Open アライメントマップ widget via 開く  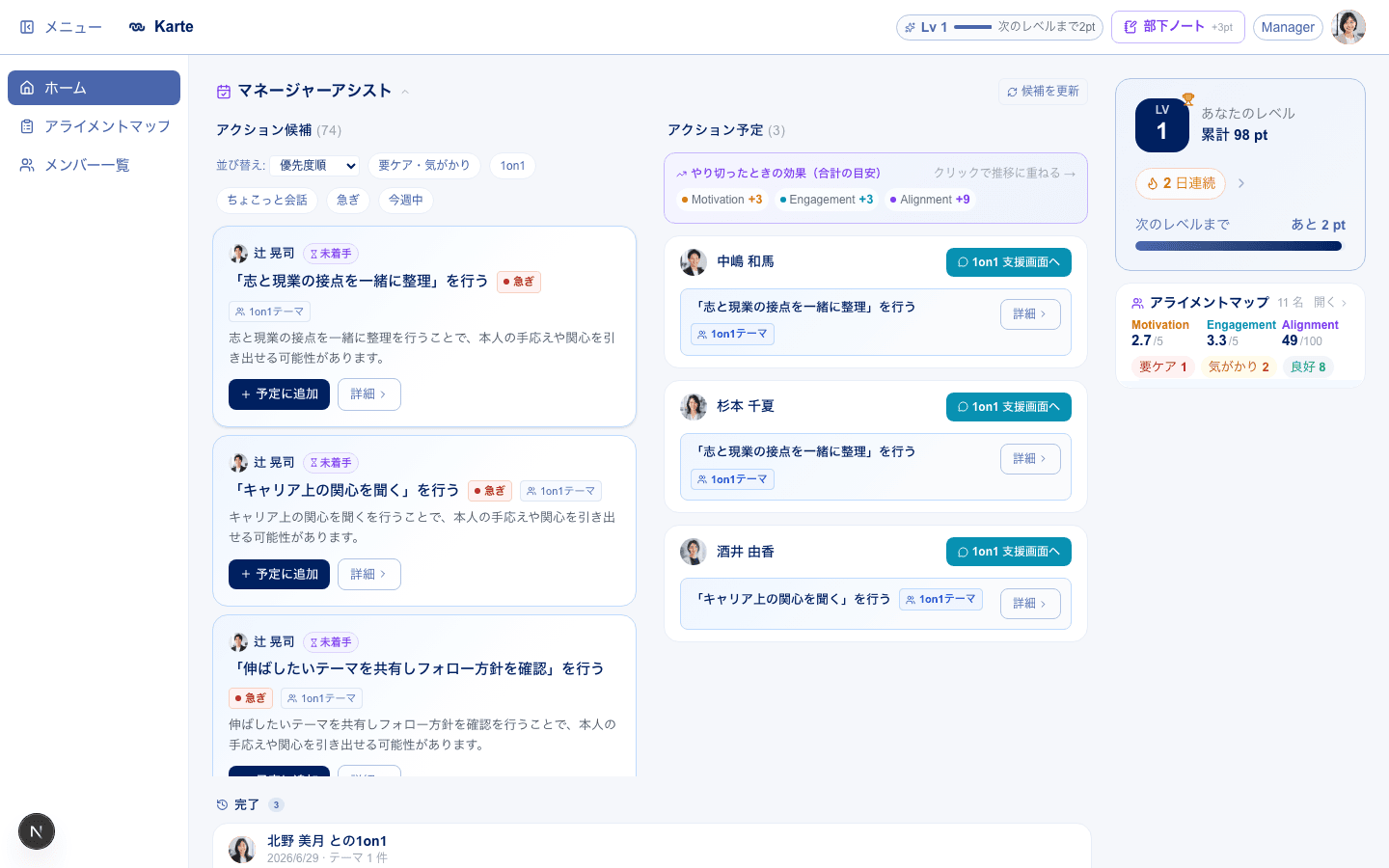pos(1330,303)
